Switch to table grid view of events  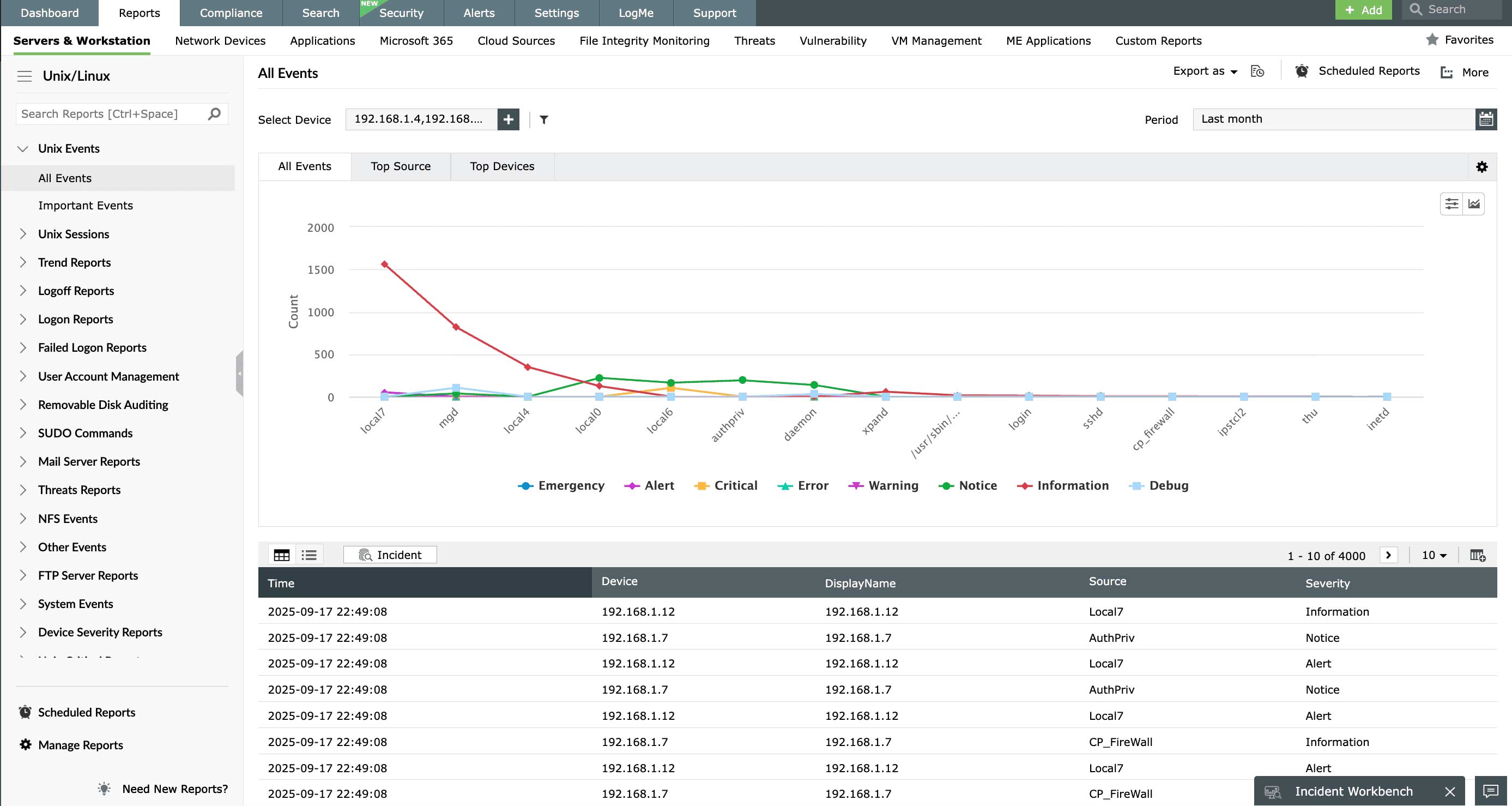pos(282,555)
